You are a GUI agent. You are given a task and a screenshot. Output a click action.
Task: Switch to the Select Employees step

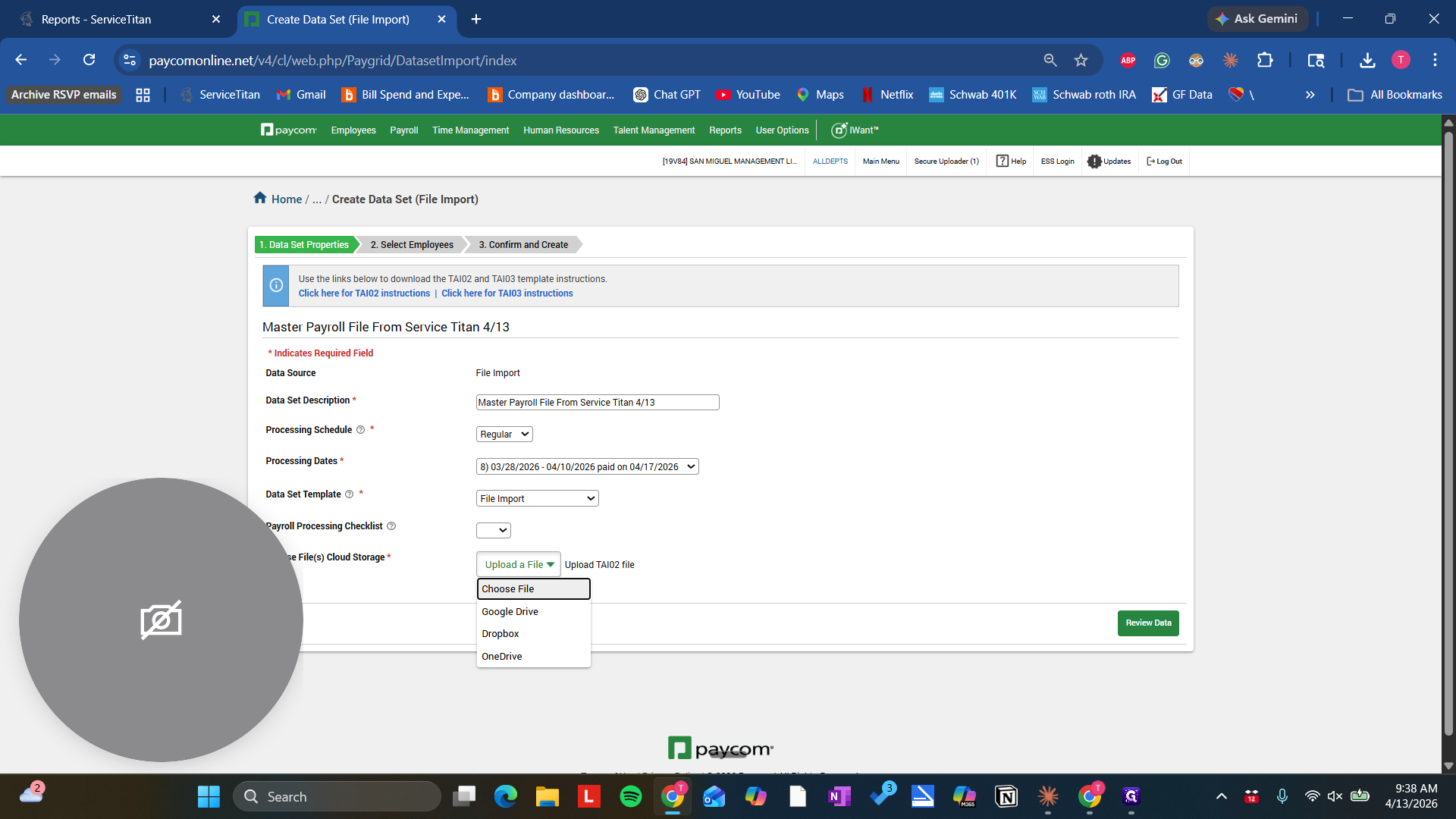411,244
